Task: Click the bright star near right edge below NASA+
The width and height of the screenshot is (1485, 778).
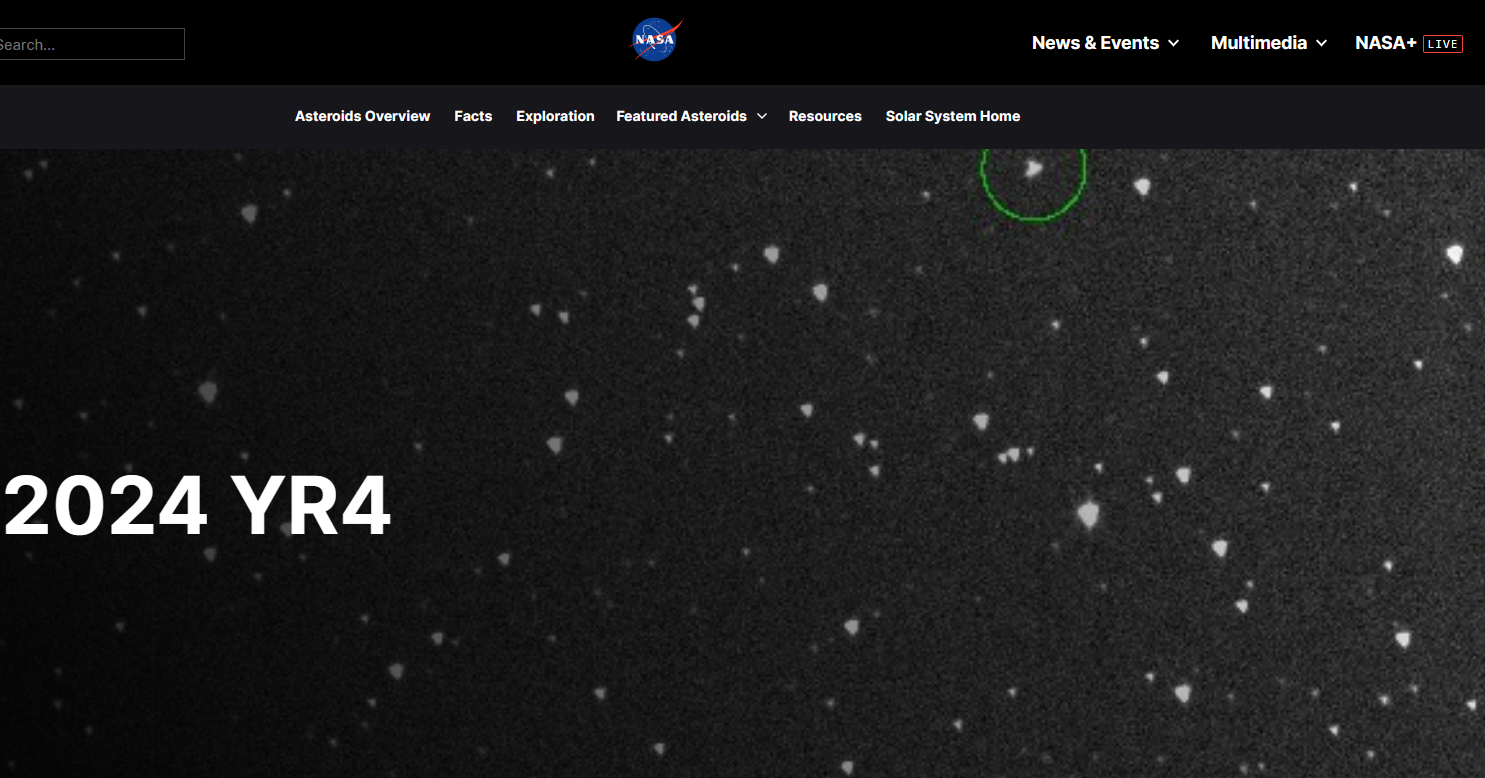Action: [1455, 255]
